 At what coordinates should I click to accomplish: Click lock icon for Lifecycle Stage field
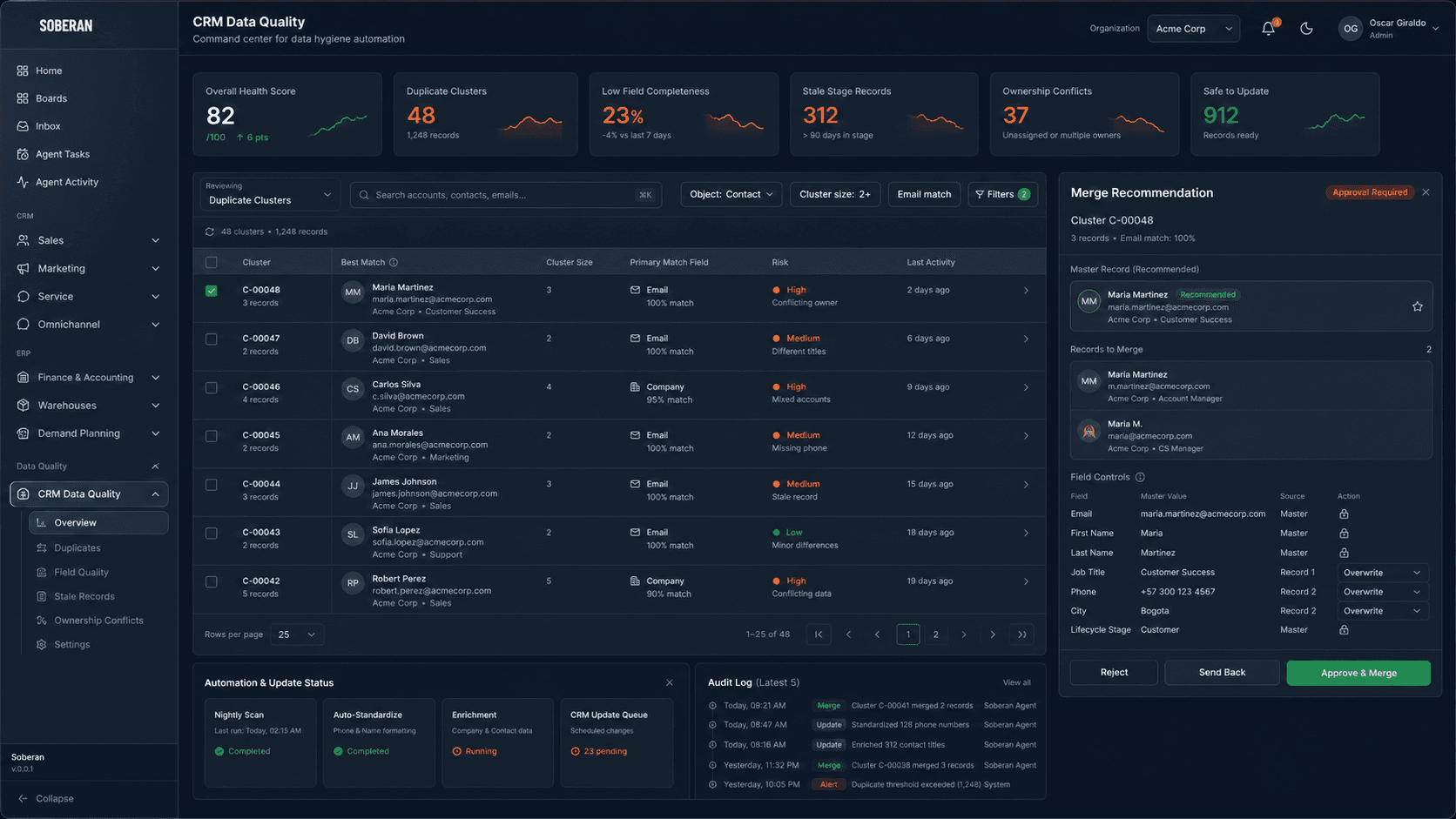(1344, 630)
